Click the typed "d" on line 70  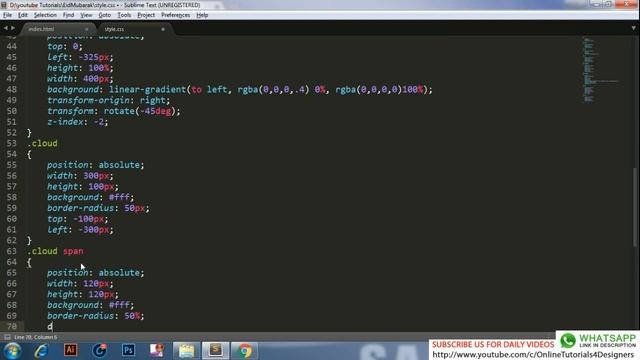pos(49,327)
